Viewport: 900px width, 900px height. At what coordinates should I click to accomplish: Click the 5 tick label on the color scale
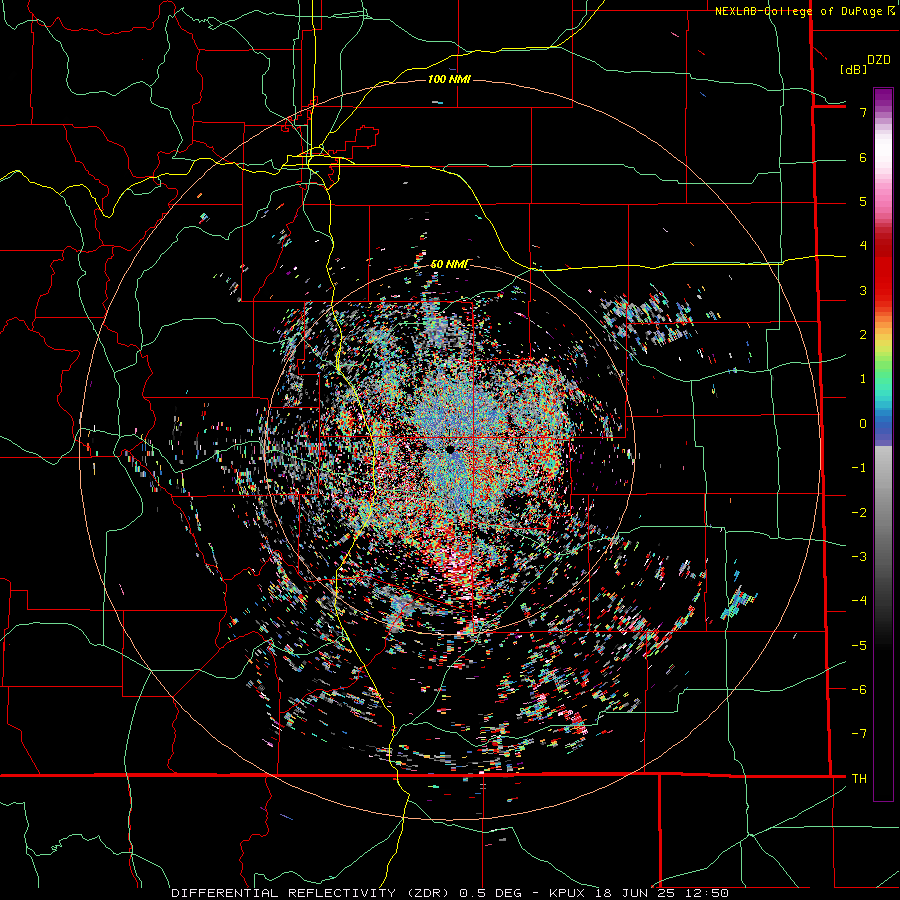(x=863, y=201)
